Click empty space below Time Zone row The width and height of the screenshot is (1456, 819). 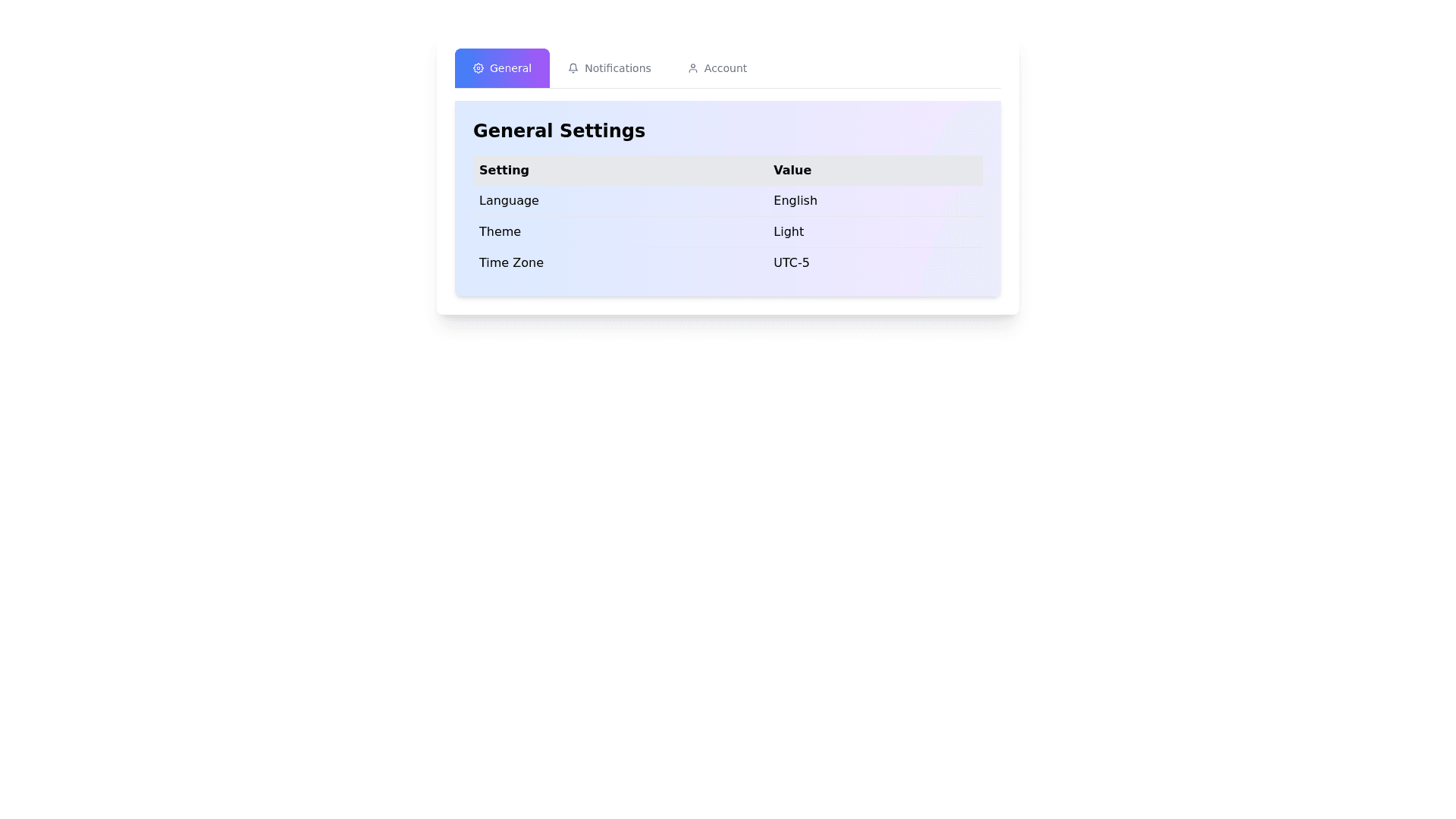pyautogui.click(x=682, y=287)
